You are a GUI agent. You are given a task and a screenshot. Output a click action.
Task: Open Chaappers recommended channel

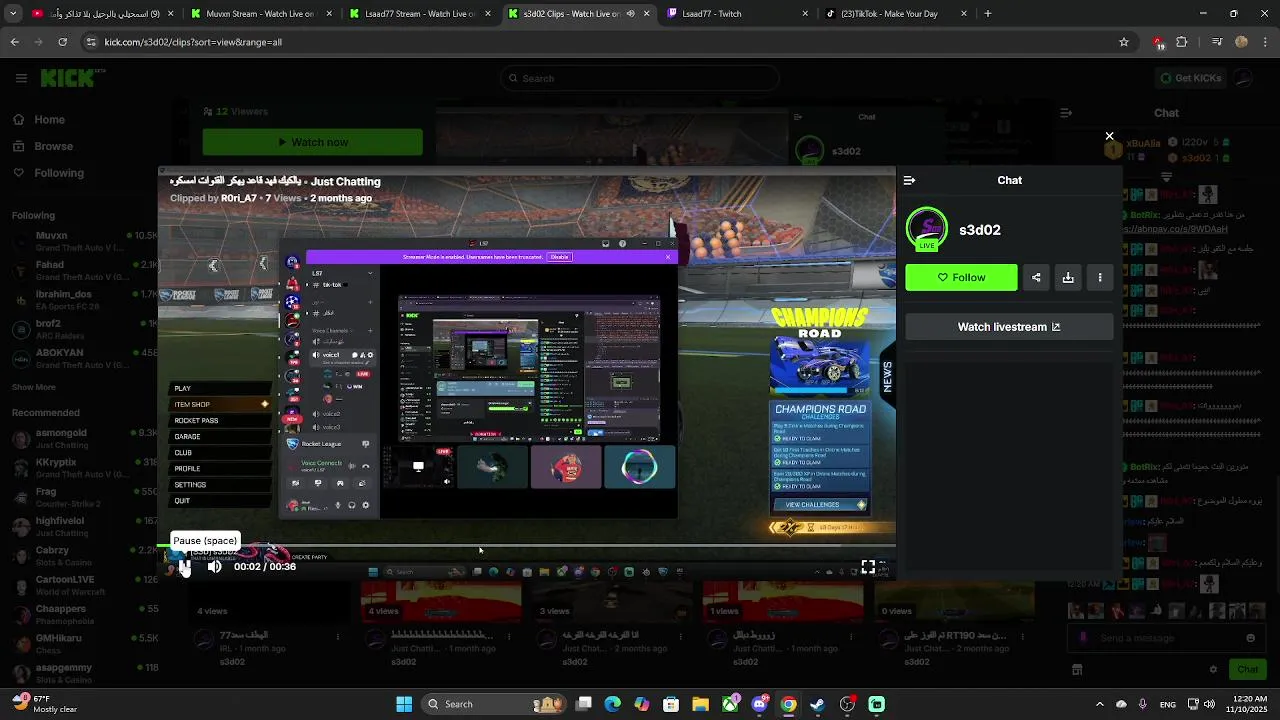(85, 614)
